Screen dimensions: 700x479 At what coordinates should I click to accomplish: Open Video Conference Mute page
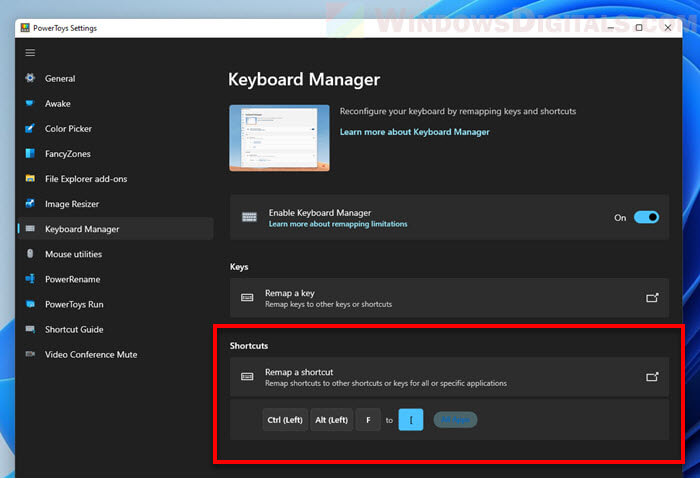[x=116, y=354]
